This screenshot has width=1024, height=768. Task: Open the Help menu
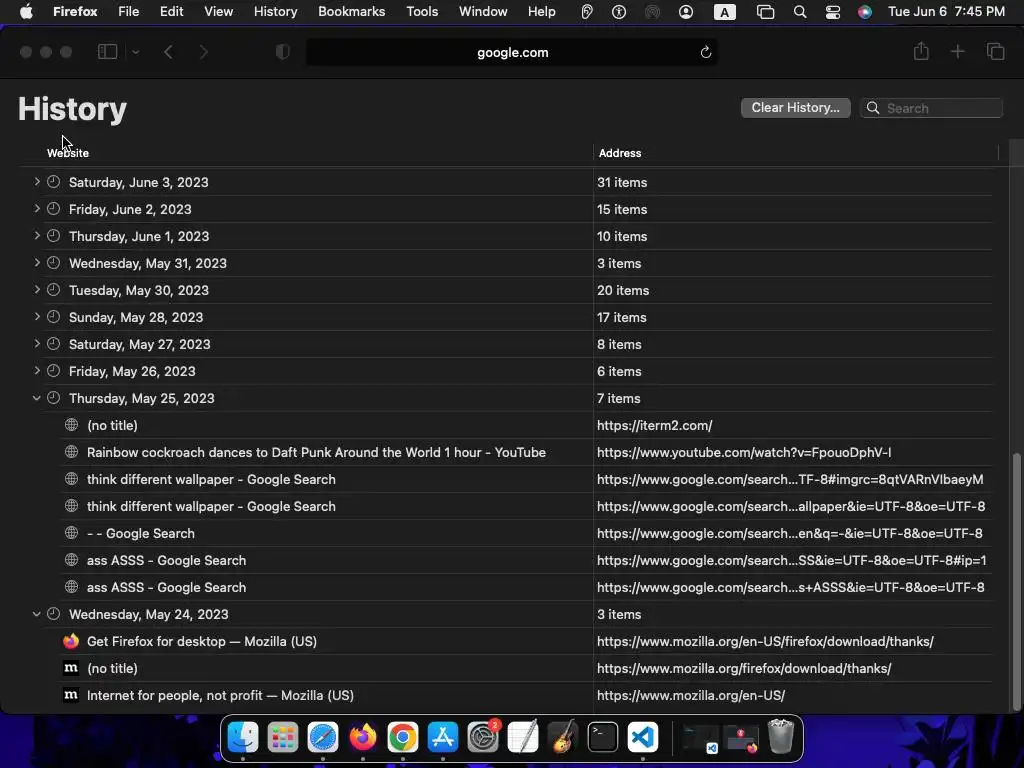tap(541, 12)
